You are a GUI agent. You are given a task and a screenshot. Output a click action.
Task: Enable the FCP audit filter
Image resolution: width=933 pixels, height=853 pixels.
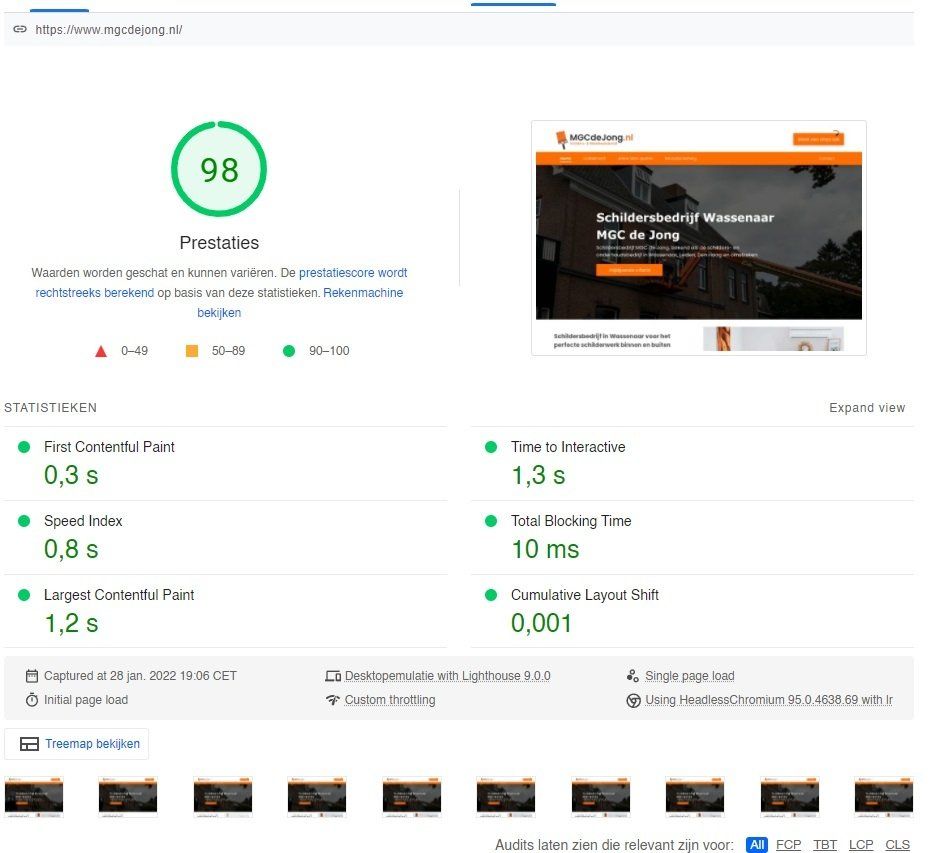click(x=788, y=845)
